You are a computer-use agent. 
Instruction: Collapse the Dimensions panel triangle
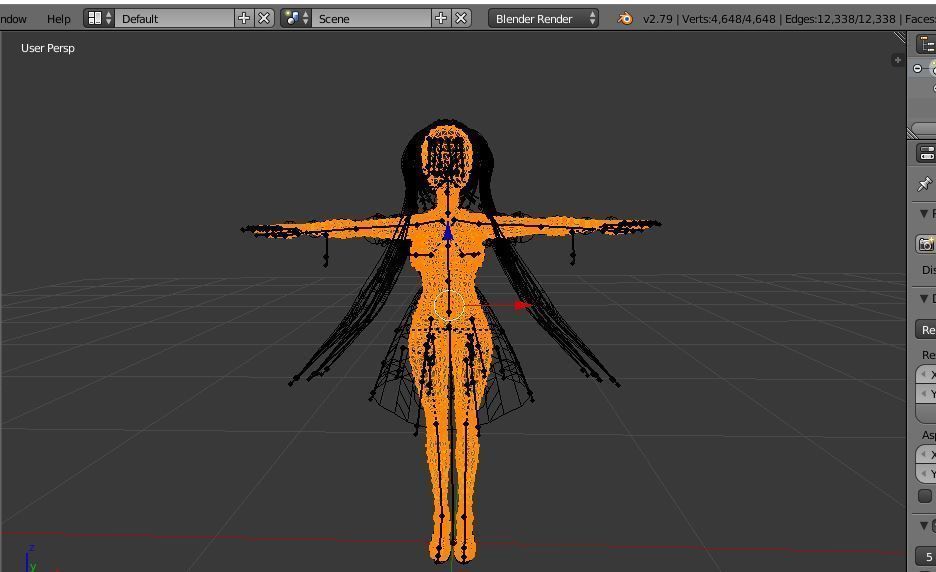(x=923, y=298)
